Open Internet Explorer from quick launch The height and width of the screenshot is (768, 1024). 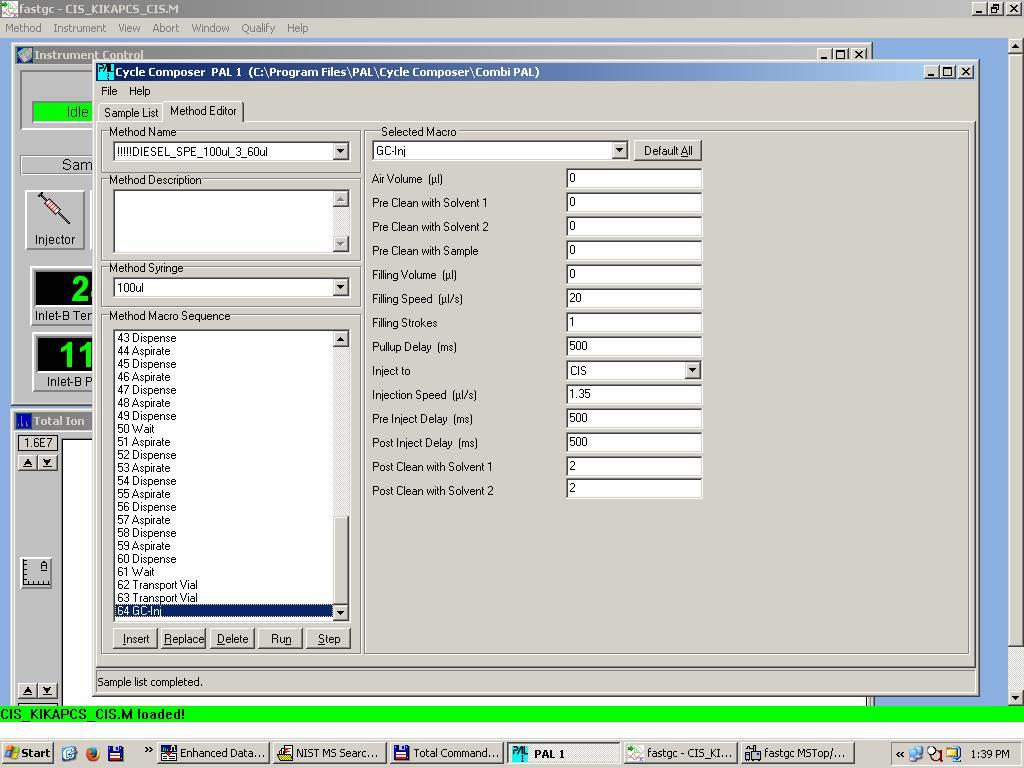point(69,753)
